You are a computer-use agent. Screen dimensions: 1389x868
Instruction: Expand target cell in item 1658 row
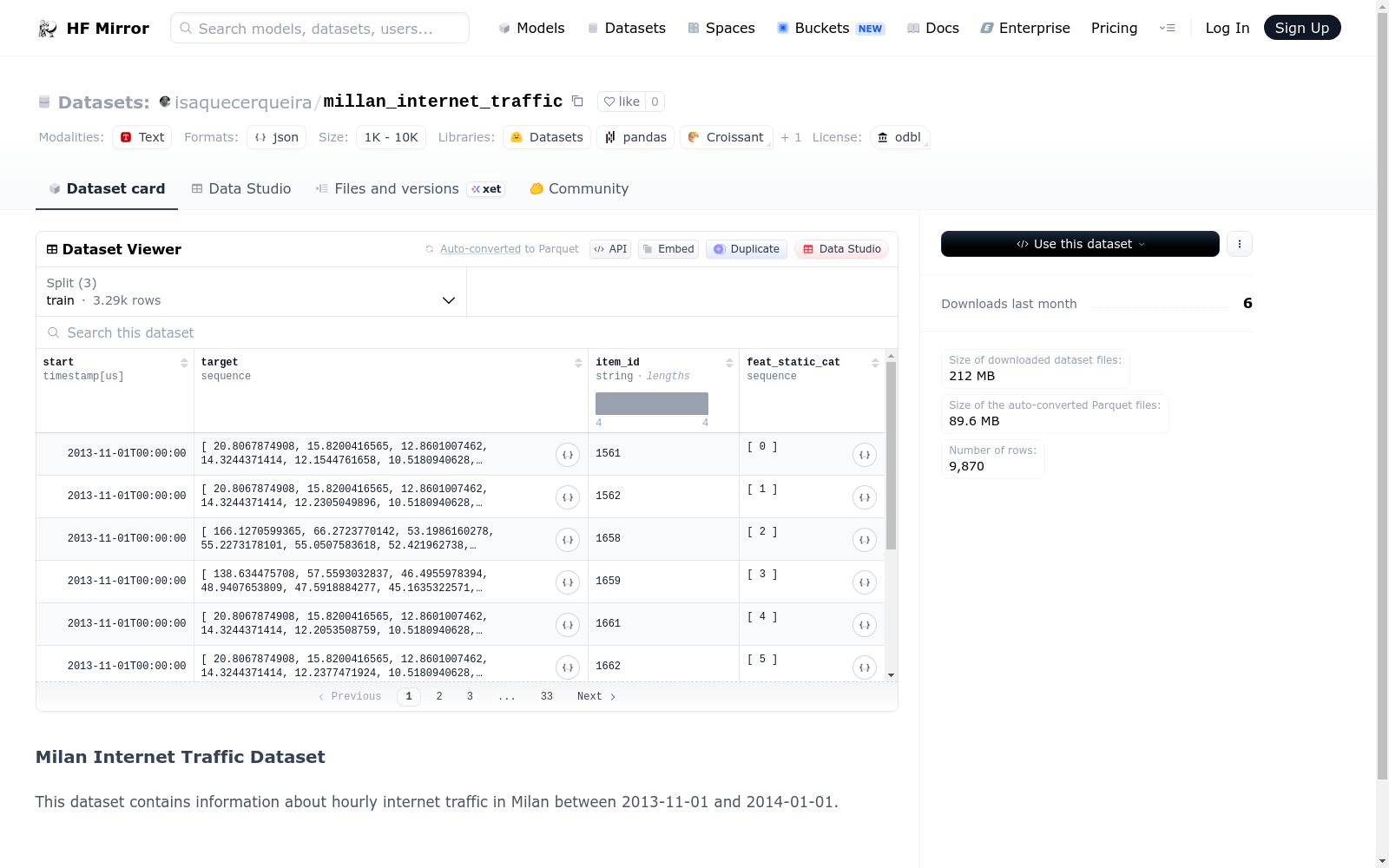[x=568, y=540]
